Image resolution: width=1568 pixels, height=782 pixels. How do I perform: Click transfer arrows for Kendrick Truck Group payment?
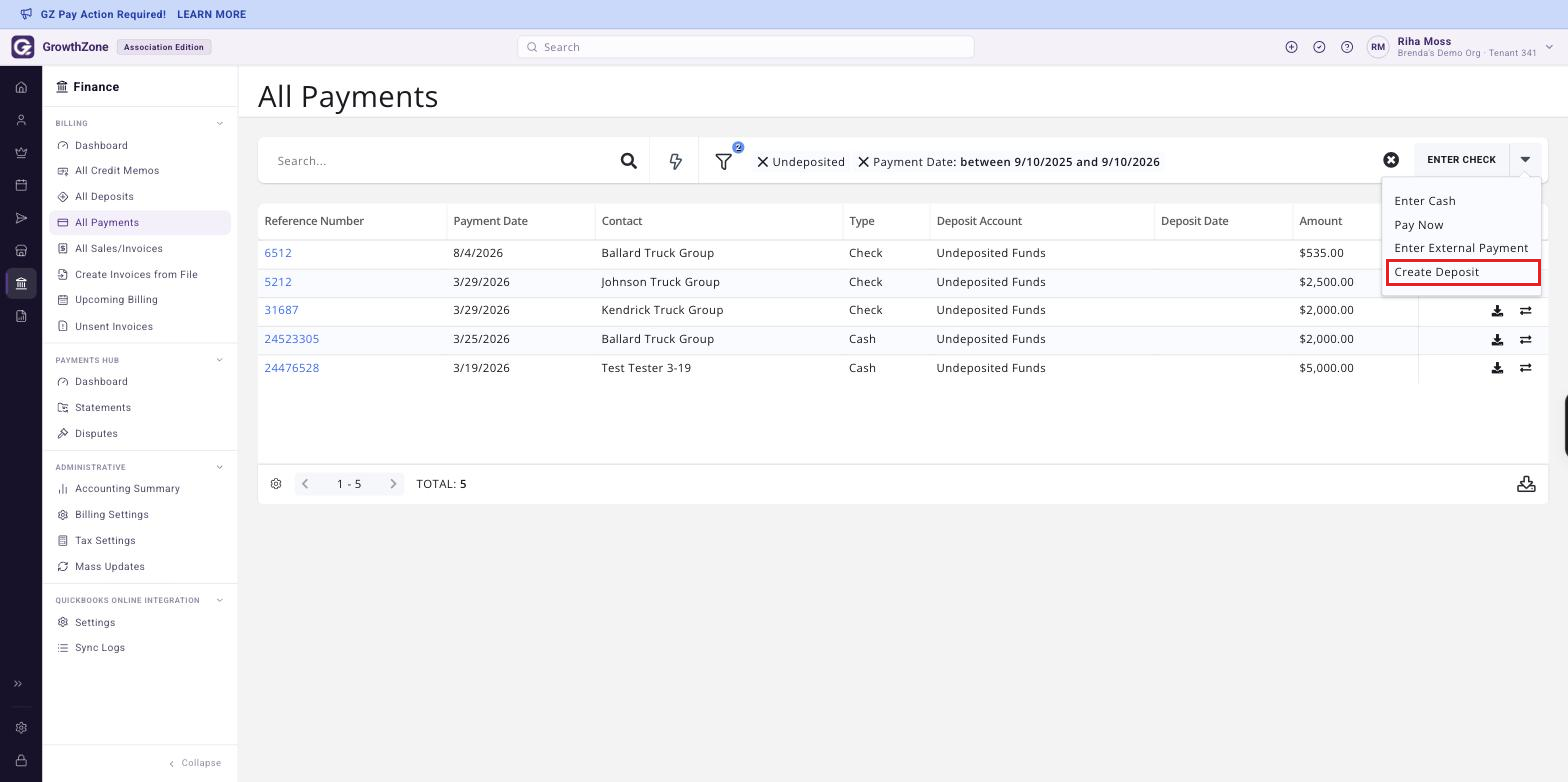point(1525,311)
